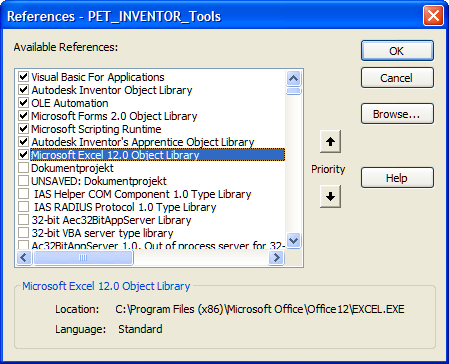
Task: Uncheck Autodesk Inventor's Apprentice Object Library
Action: click(23, 142)
